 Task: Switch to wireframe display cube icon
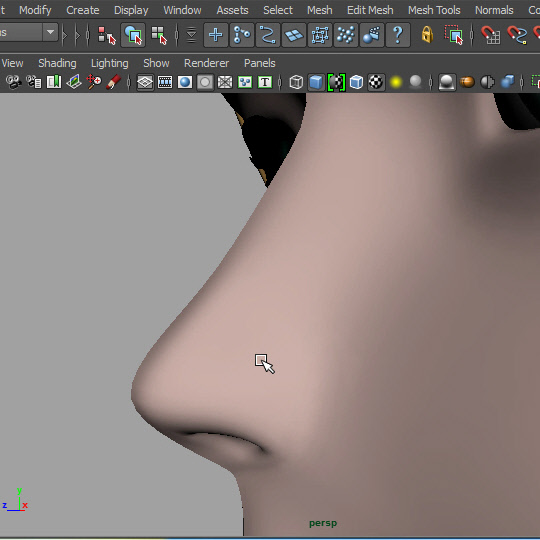pyautogui.click(x=296, y=82)
